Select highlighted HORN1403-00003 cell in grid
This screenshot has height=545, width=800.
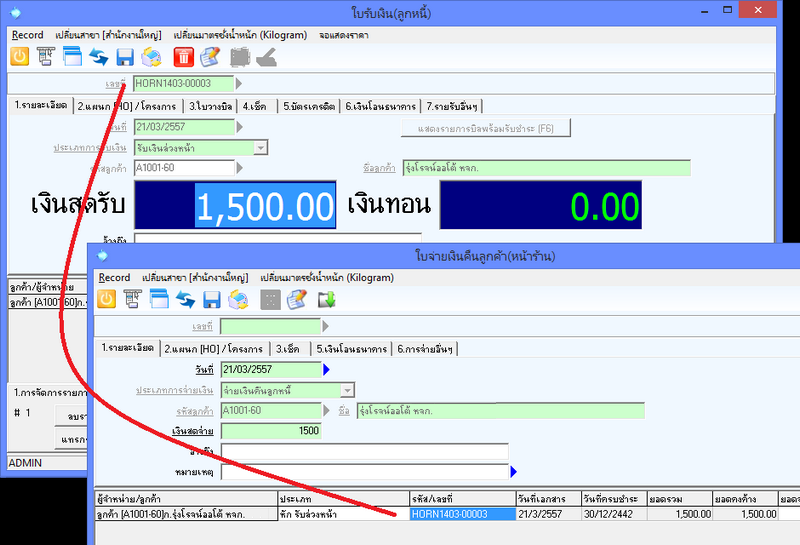tap(462, 514)
